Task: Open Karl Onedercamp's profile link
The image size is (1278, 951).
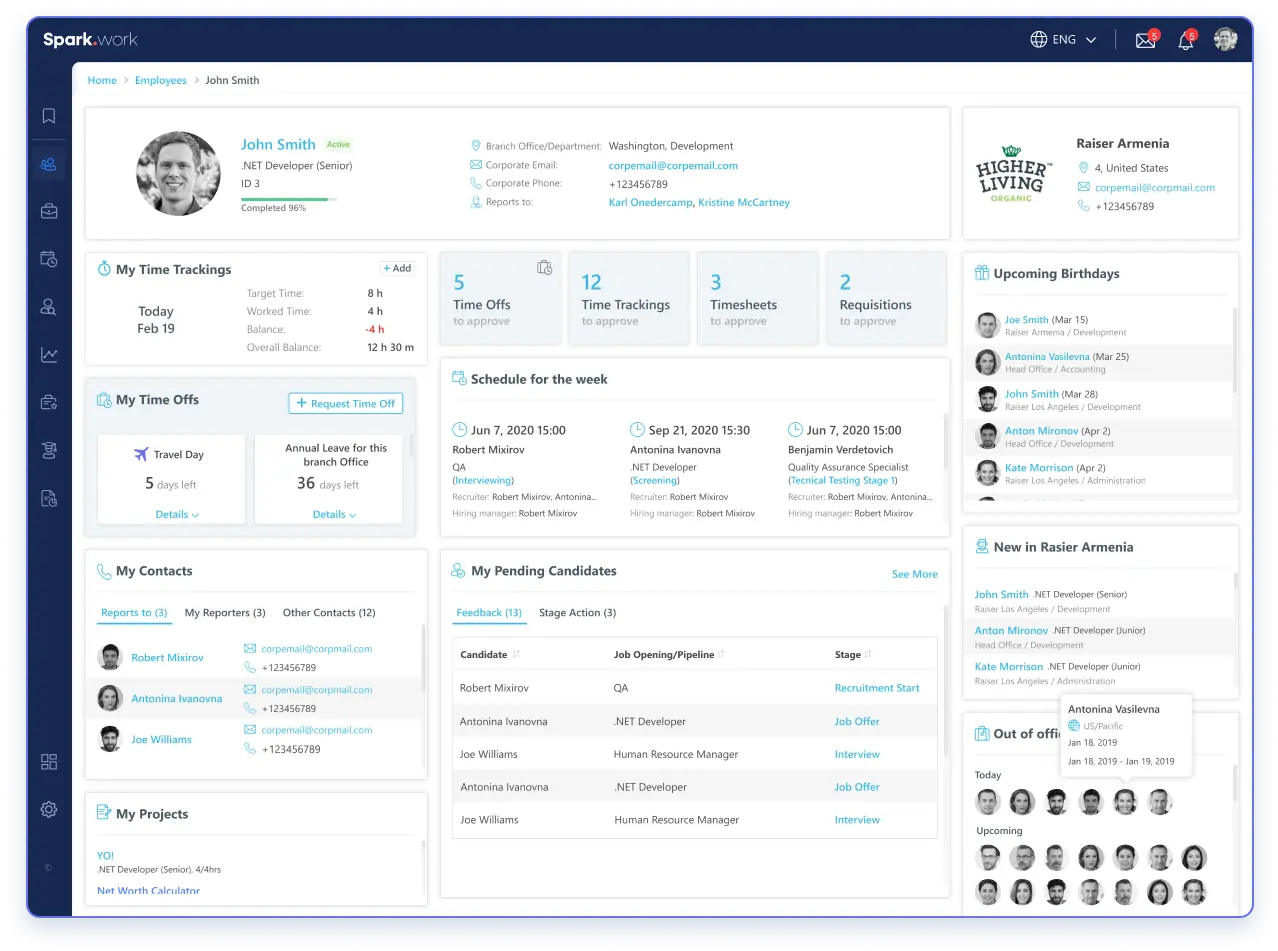Action: click(x=650, y=202)
